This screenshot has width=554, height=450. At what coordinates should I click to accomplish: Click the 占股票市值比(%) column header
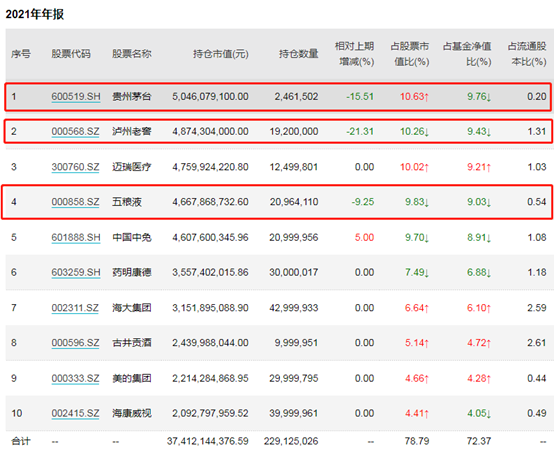click(410, 54)
